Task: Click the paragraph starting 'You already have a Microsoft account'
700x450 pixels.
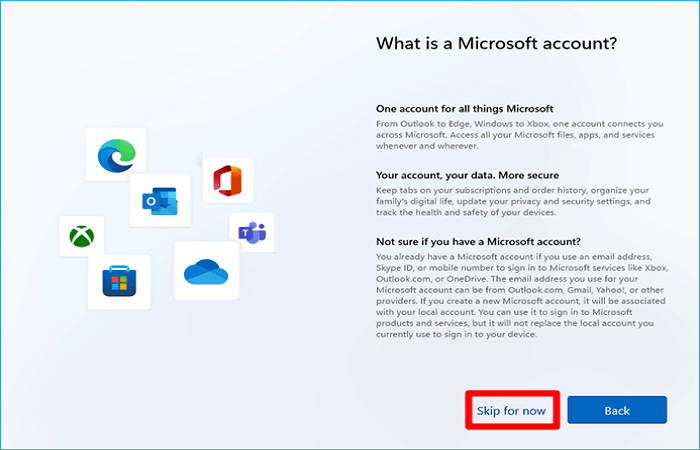Action: point(522,296)
